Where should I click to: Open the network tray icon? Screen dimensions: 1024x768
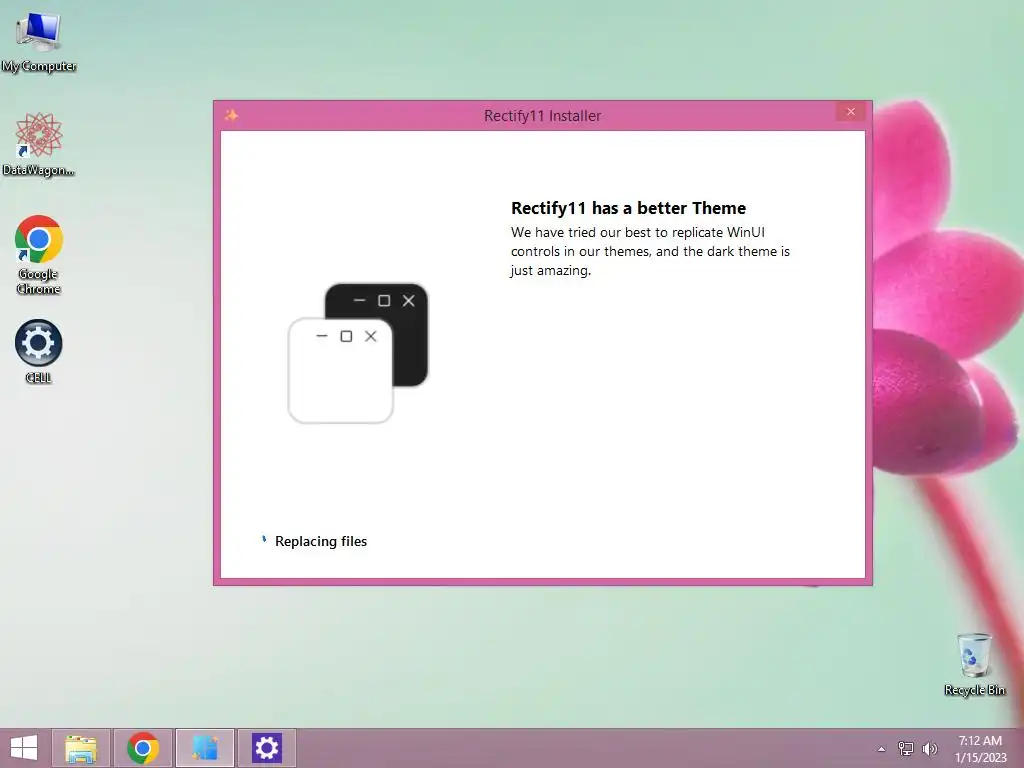906,748
